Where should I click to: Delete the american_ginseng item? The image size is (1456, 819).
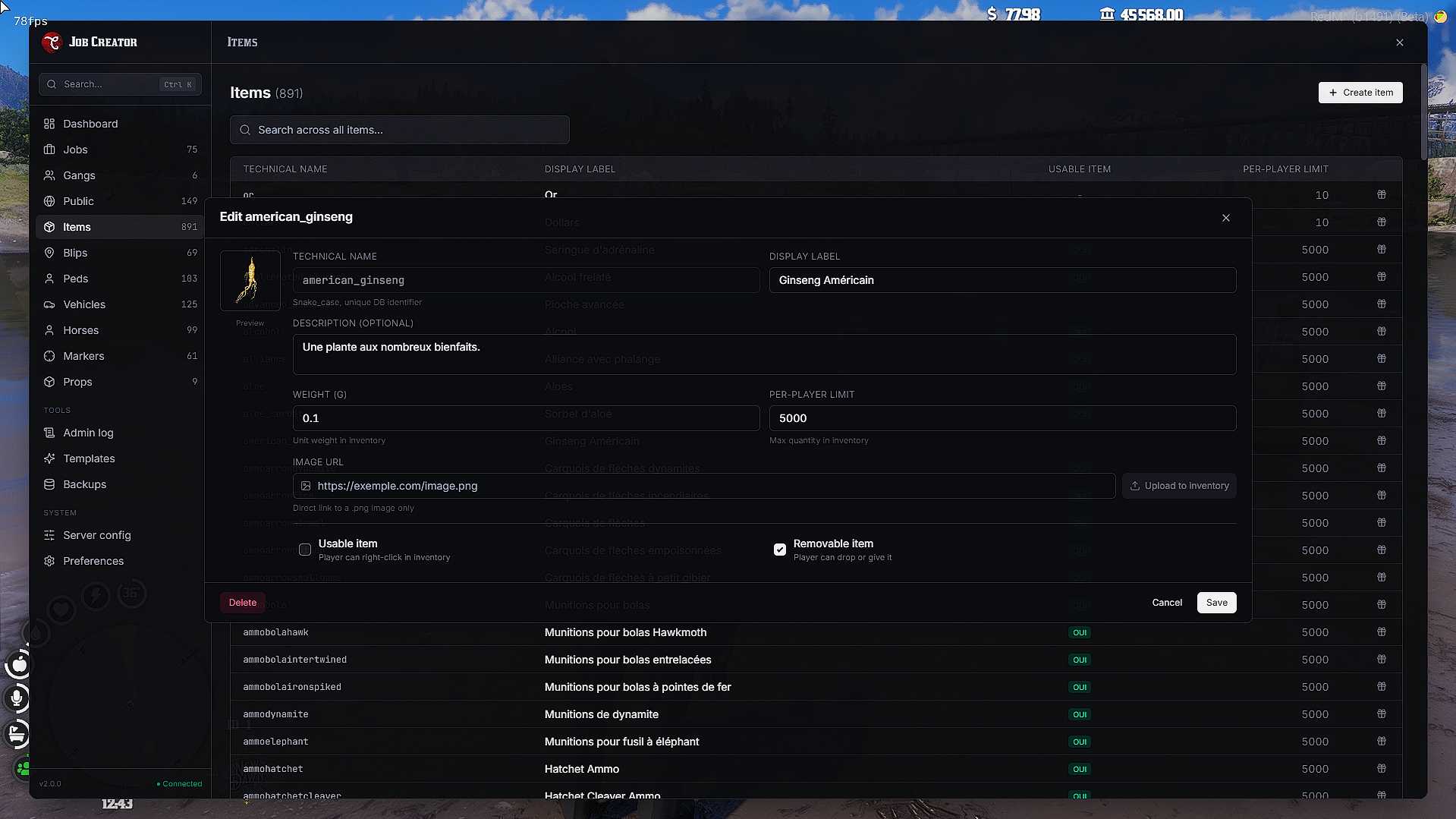tap(243, 603)
